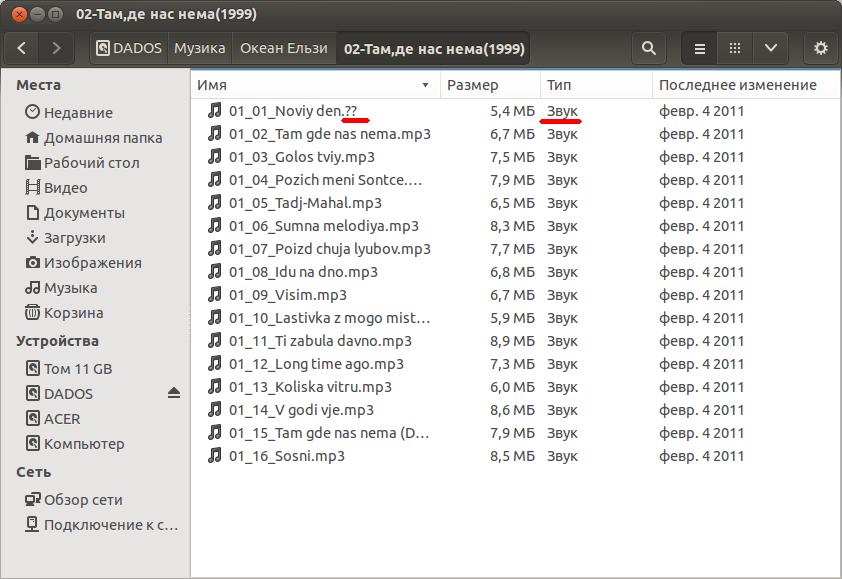Click the search magnifier icon
Screen dimensions: 842x579
[x=649, y=48]
